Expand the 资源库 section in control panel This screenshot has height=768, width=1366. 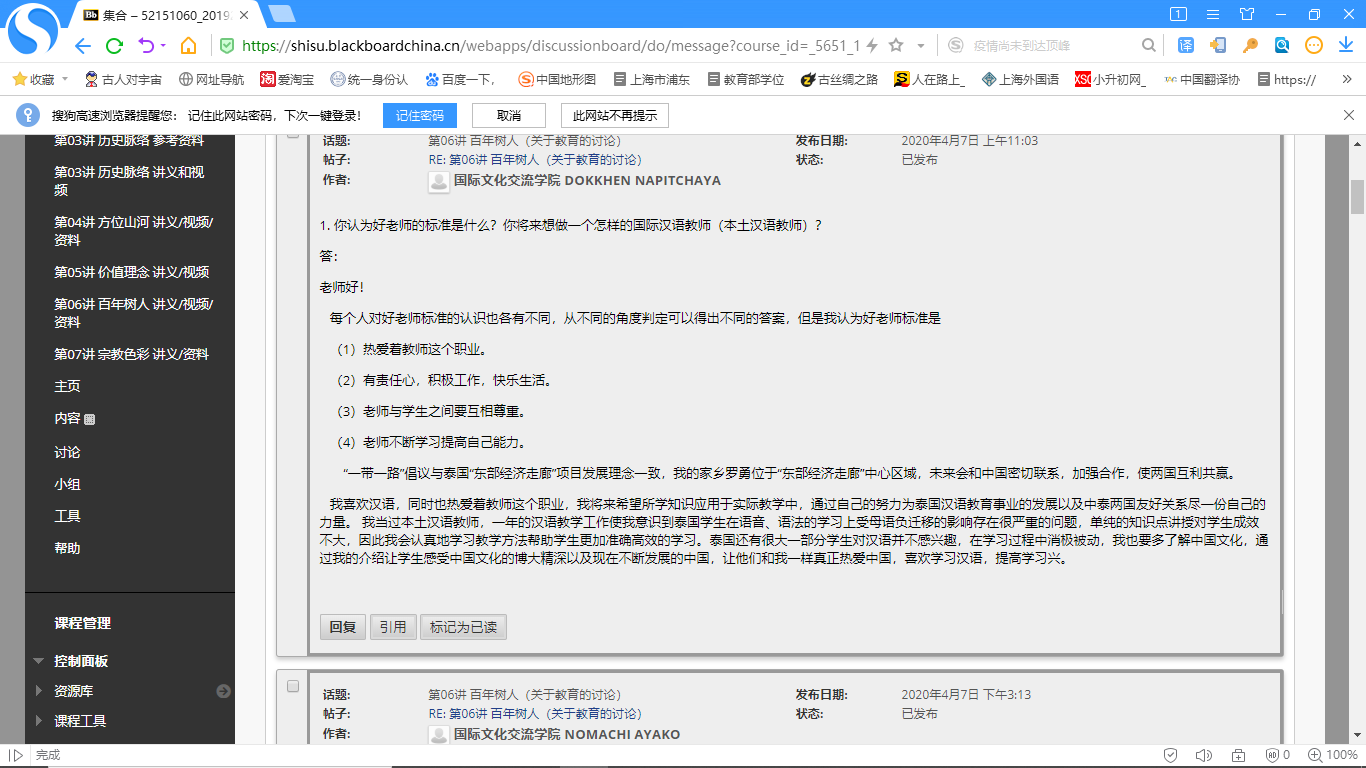39,691
